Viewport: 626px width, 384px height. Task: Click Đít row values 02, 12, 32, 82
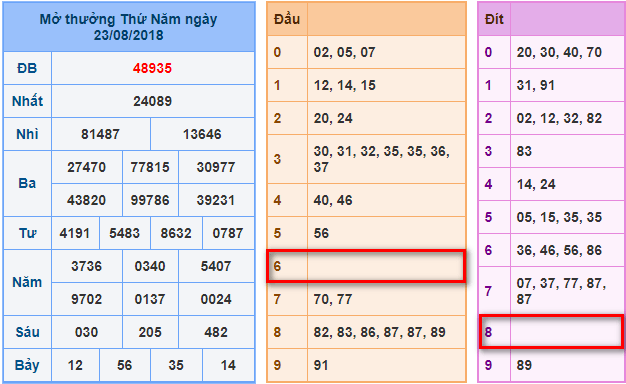click(x=559, y=118)
